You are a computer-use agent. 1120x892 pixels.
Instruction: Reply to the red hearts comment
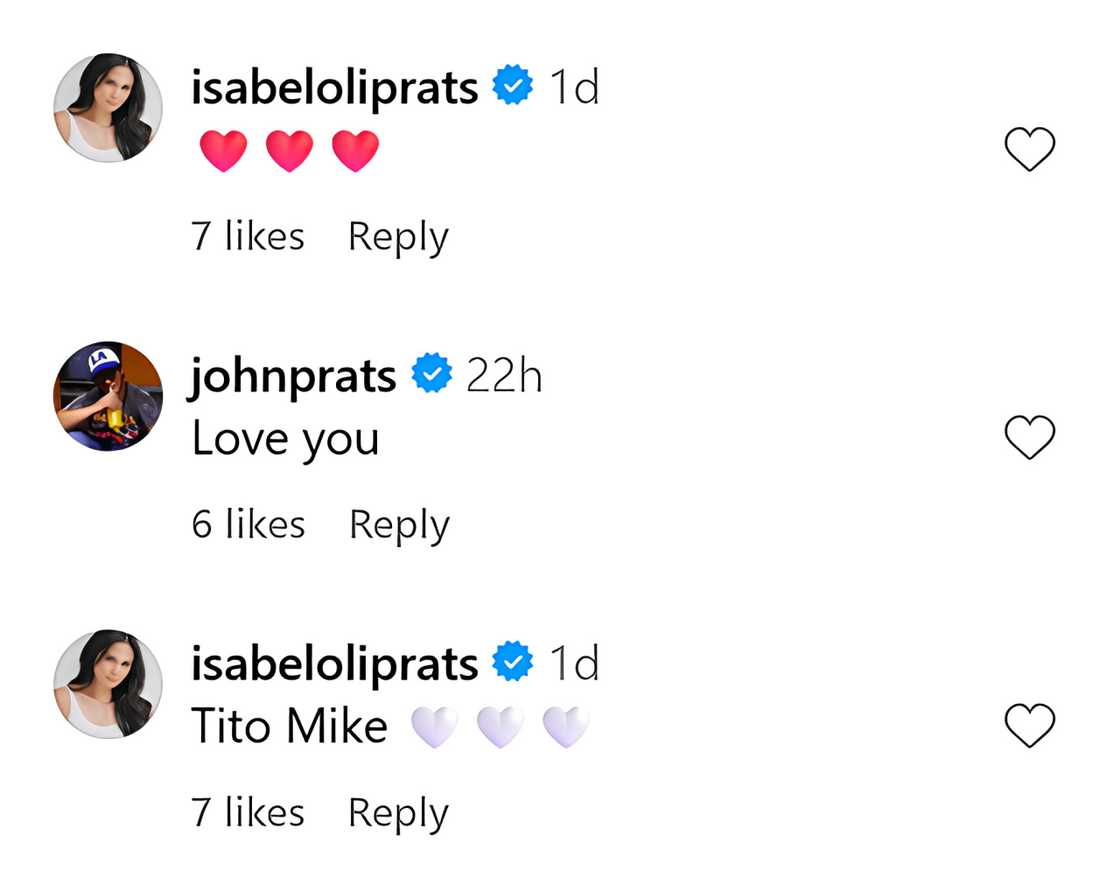pyautogui.click(x=398, y=238)
